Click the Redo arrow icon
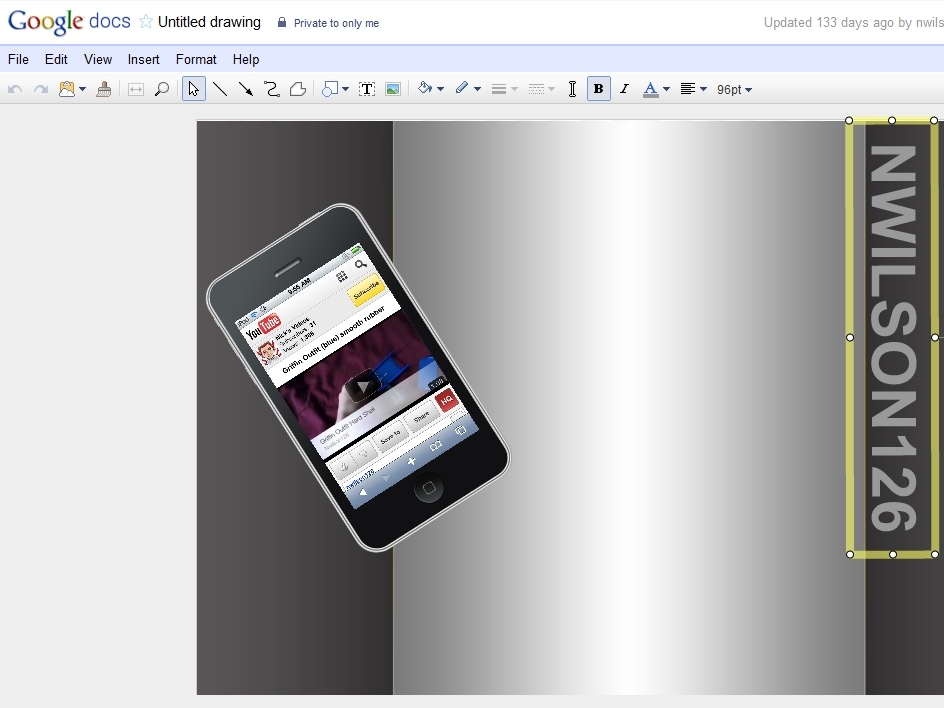Viewport: 944px width, 708px height. pyautogui.click(x=40, y=89)
